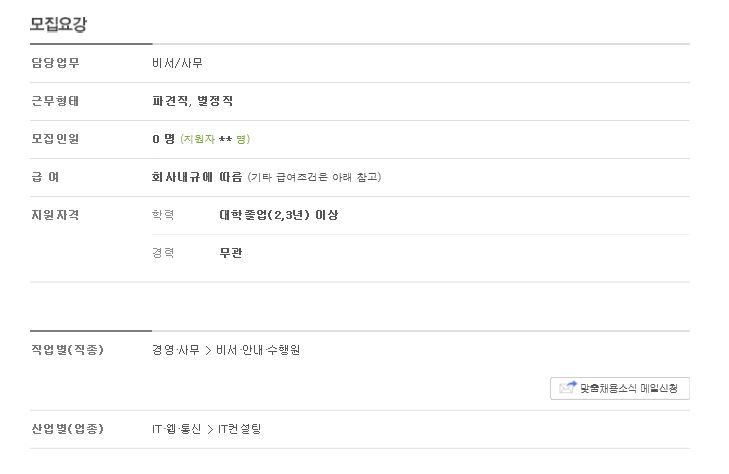Click the 무관 career requirement value
Screen dimensions: 729x474
[x=231, y=253]
